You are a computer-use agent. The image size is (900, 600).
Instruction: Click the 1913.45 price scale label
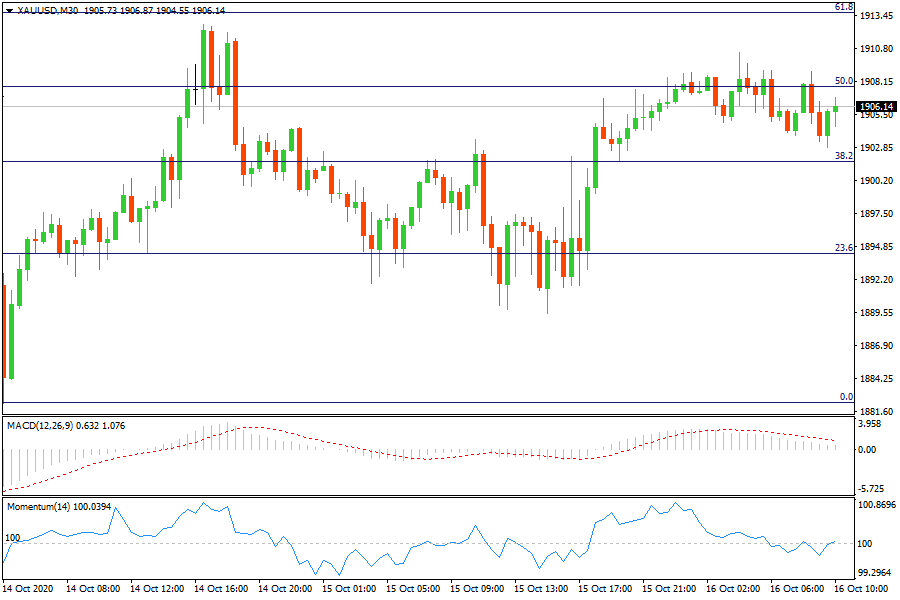click(x=876, y=16)
